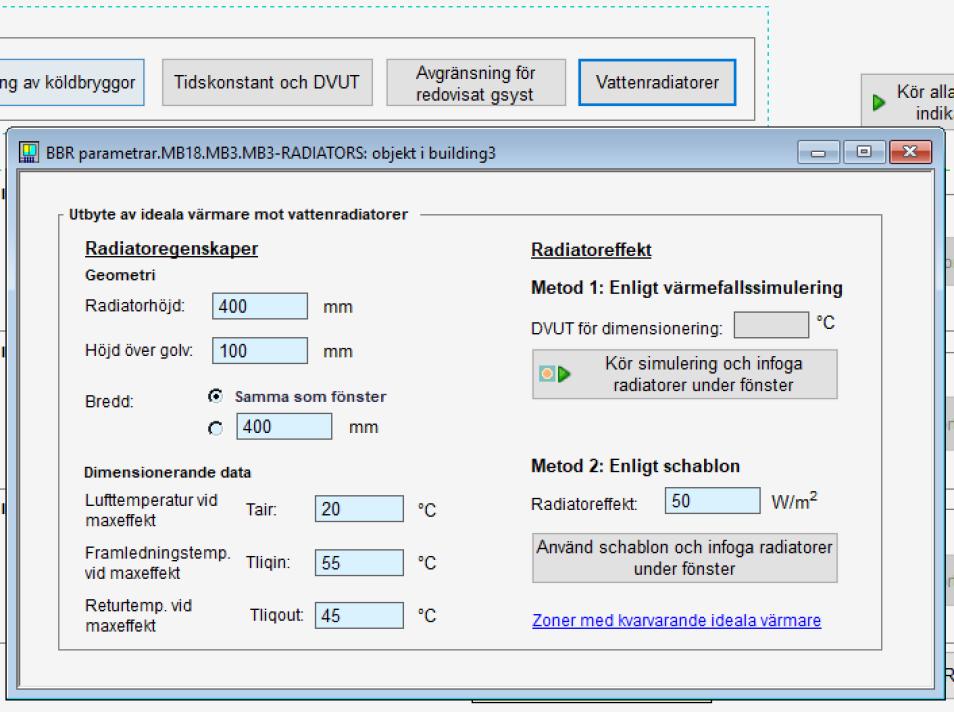The image size is (954, 712).
Task: Close the BBR parametrar dialog window
Action: click(910, 152)
